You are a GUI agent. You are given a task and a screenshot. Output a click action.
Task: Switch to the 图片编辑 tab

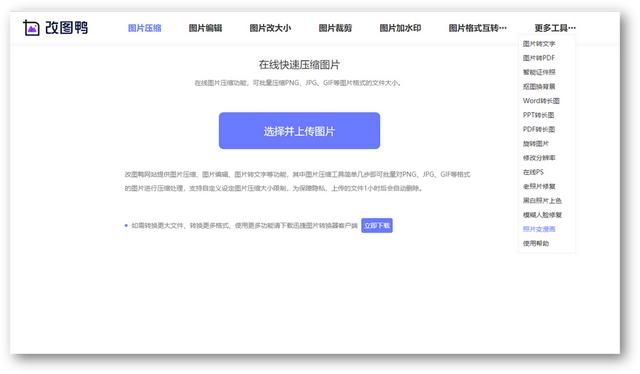(205, 28)
